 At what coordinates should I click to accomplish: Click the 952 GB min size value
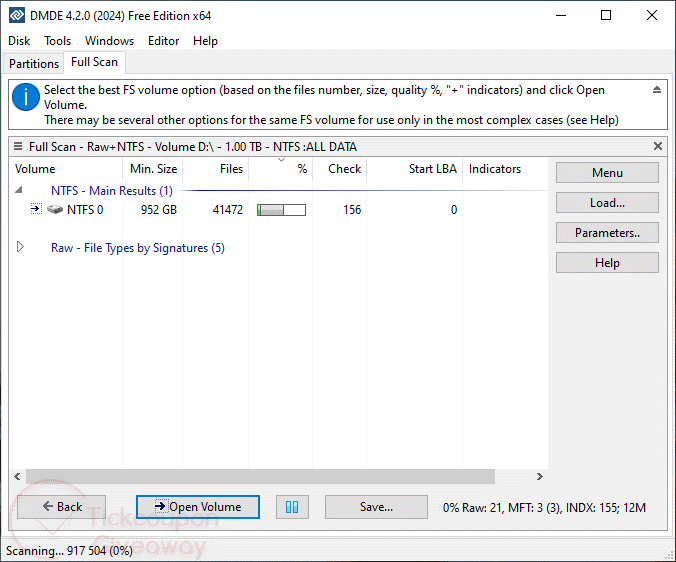[x=159, y=210]
